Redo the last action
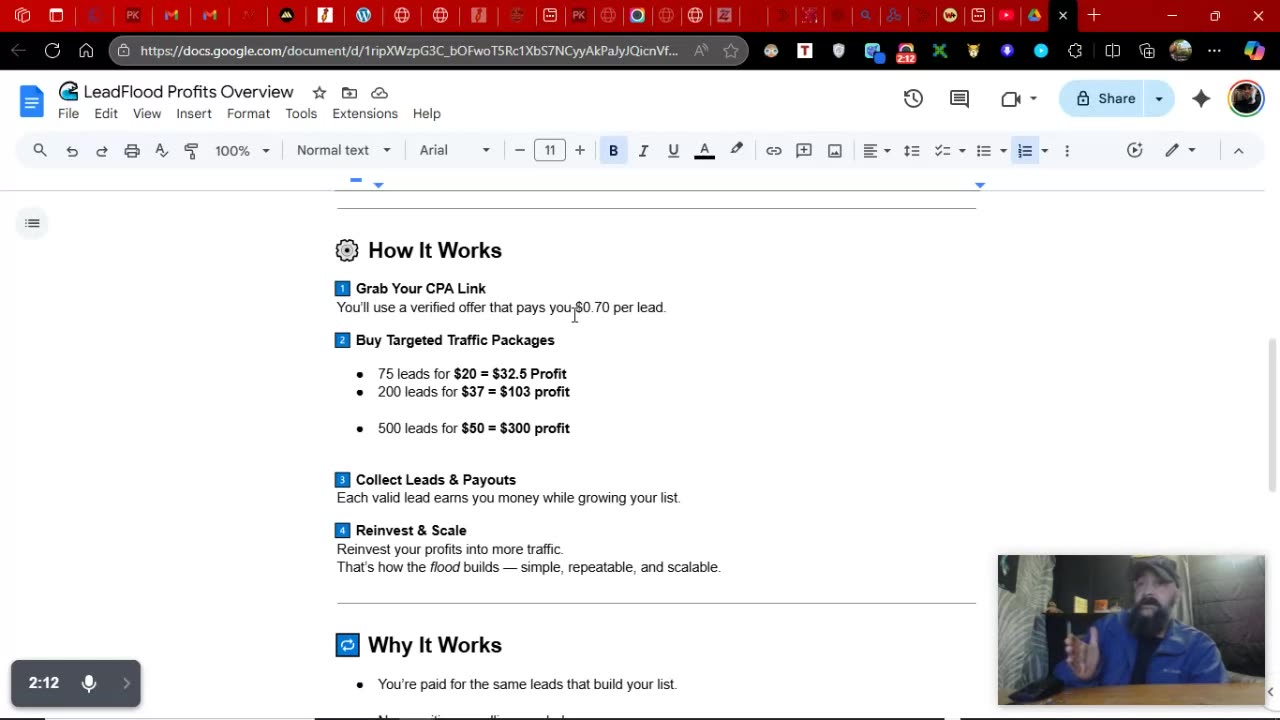The height and width of the screenshot is (720, 1280). [102, 151]
